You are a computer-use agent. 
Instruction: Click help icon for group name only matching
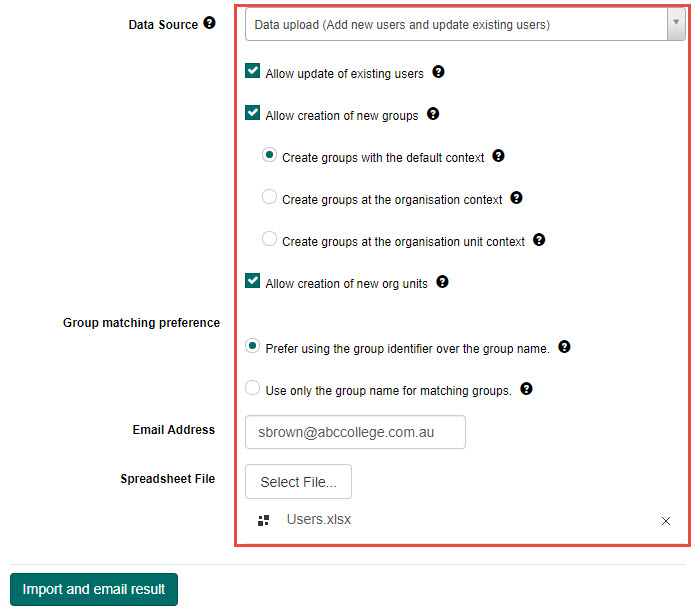(526, 389)
